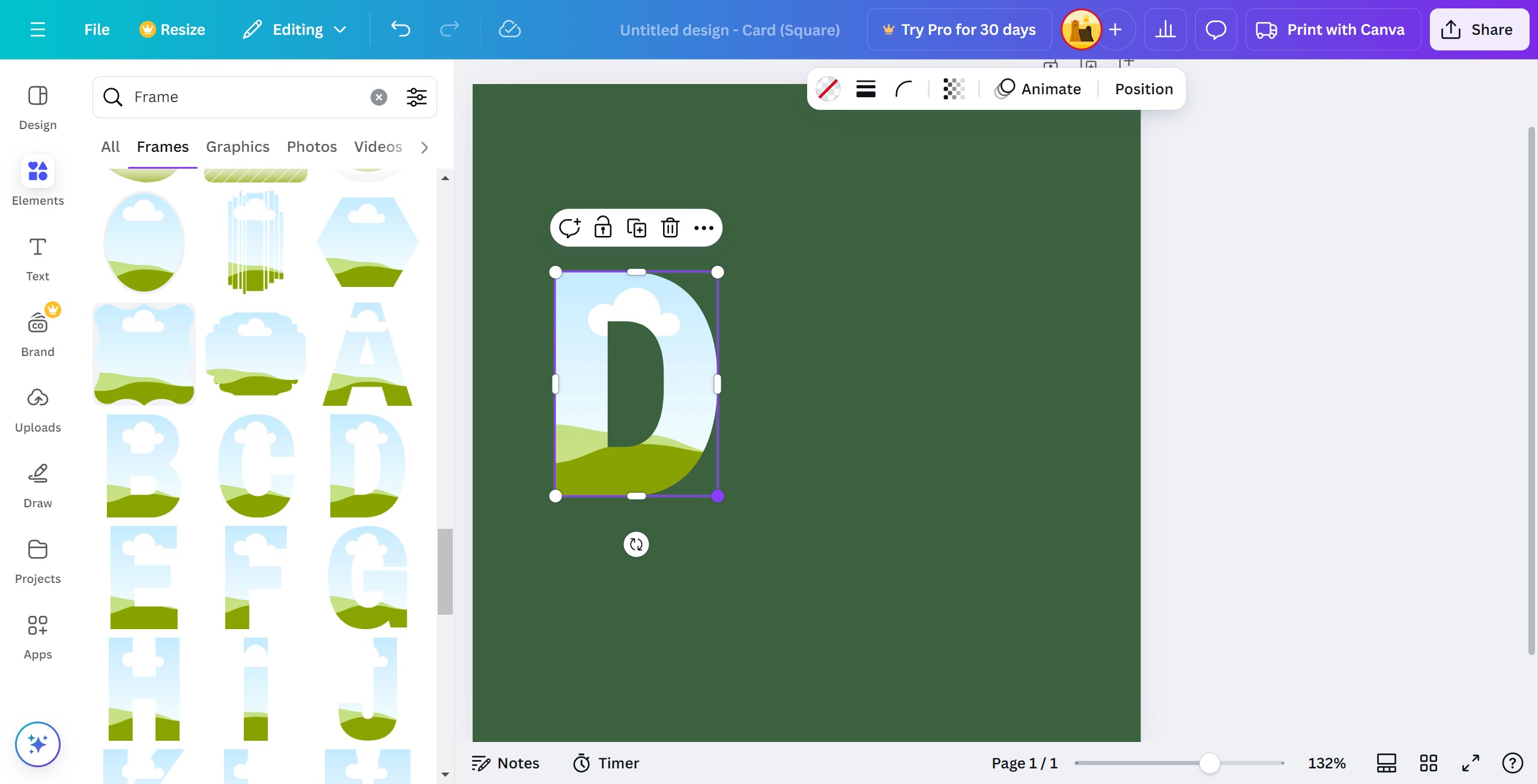Image resolution: width=1538 pixels, height=784 pixels.
Task: Delete the selected frame with trash icon
Action: [x=670, y=228]
